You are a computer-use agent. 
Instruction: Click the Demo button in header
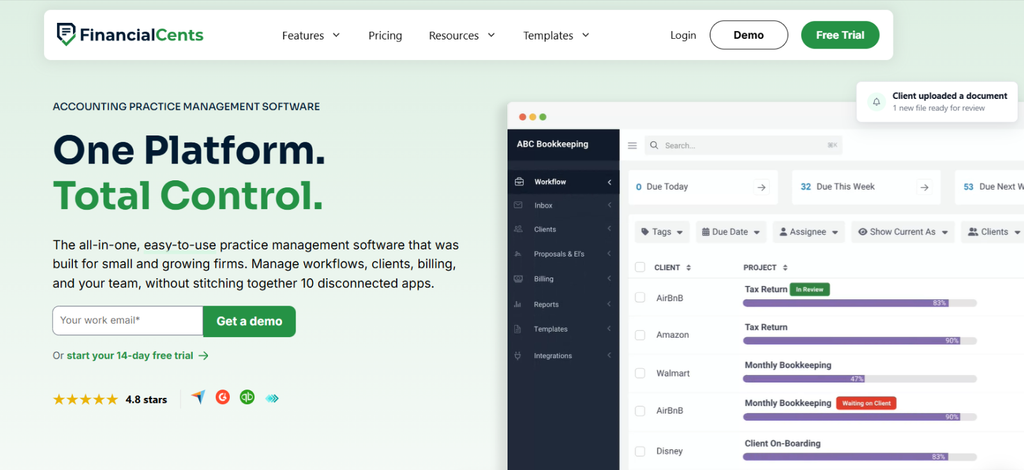749,35
